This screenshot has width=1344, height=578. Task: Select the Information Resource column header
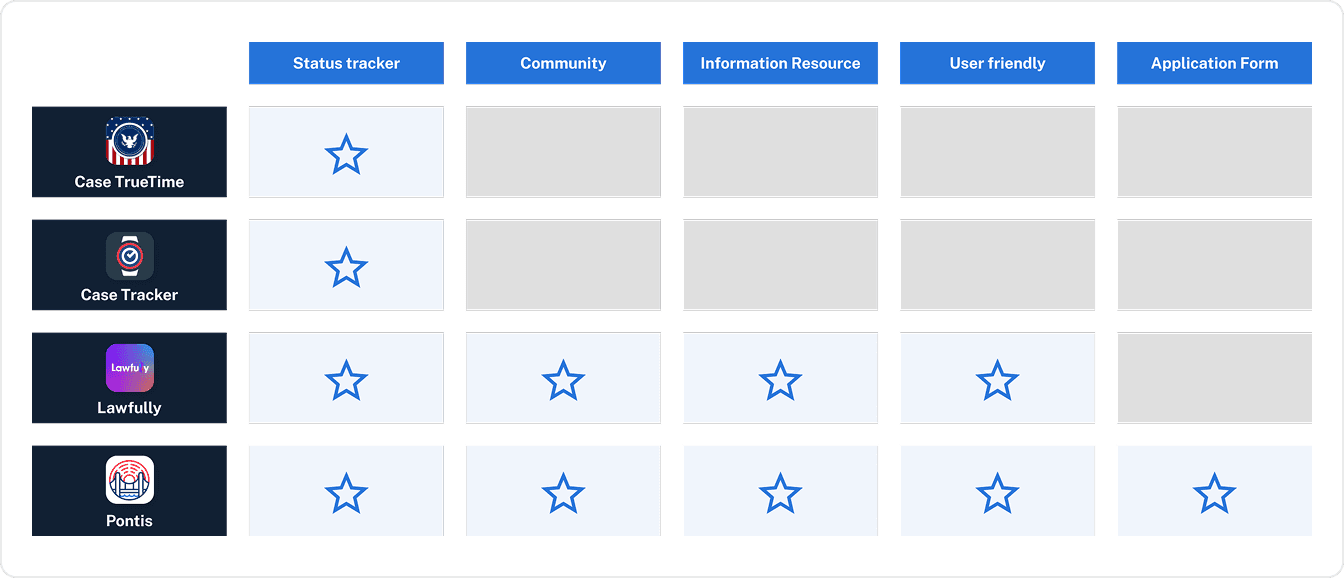point(780,63)
